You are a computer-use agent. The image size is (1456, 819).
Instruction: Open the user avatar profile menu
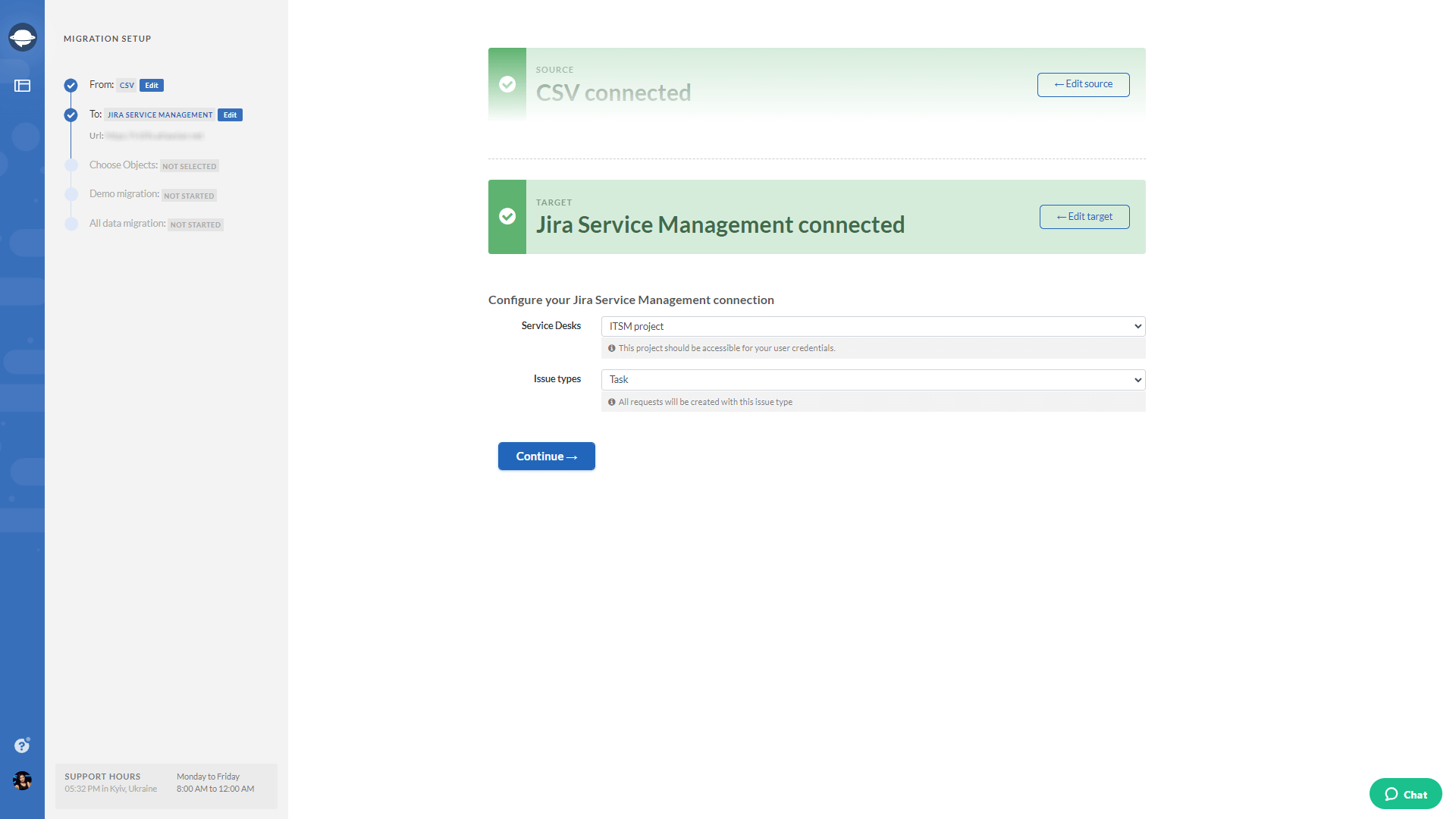[x=22, y=780]
